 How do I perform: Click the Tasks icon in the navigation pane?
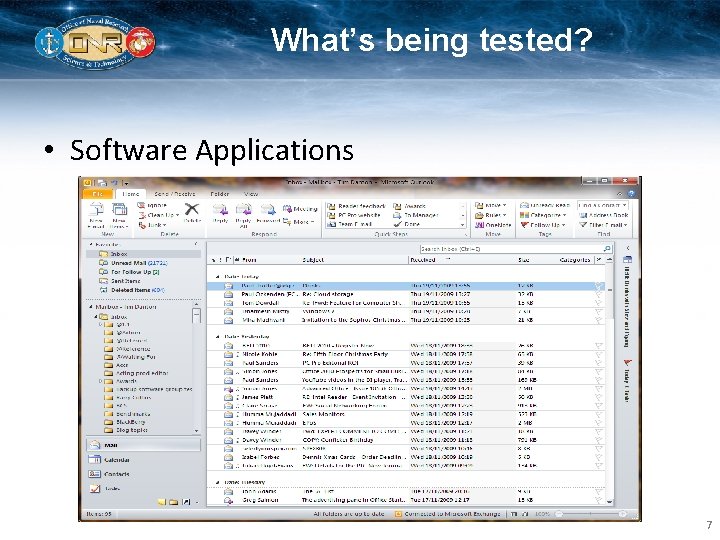(x=95, y=489)
